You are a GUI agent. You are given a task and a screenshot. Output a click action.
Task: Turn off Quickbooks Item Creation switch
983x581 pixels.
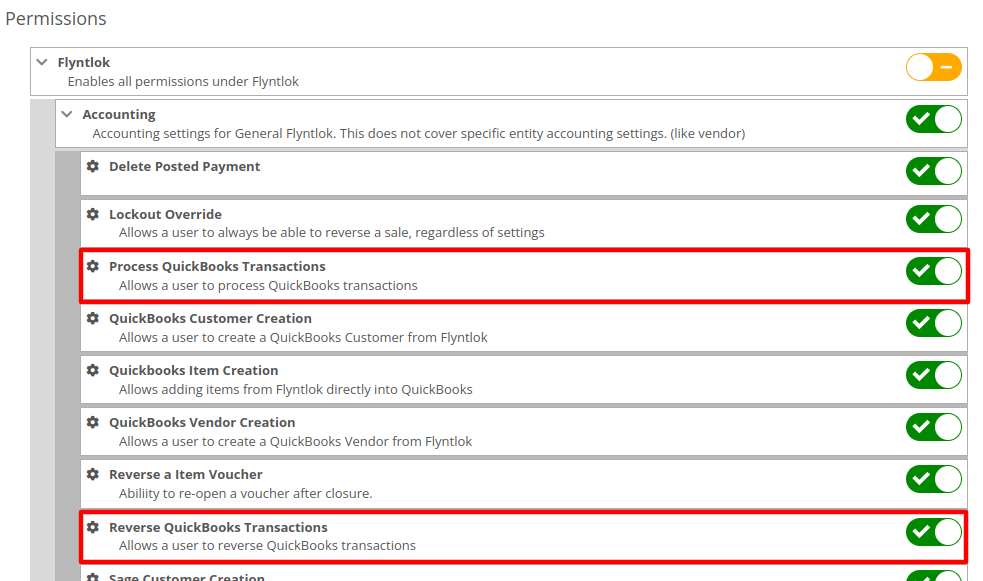point(933,375)
